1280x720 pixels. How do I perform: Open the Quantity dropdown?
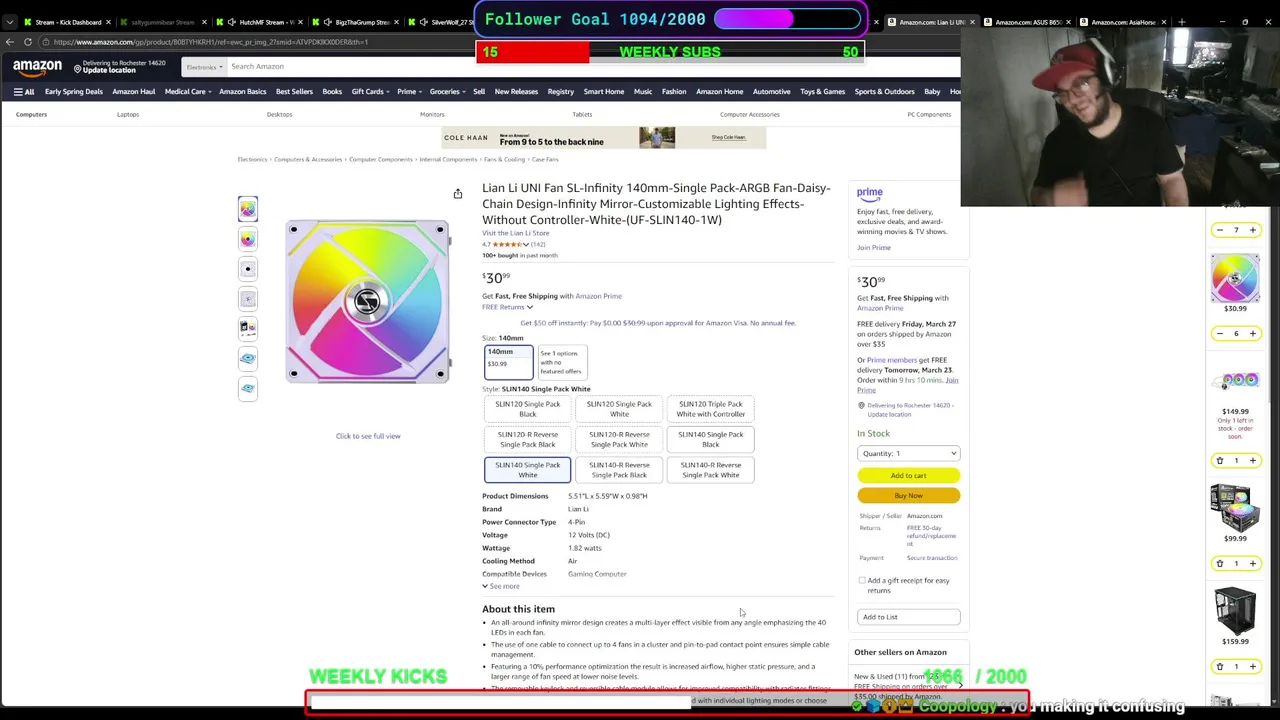coord(908,453)
